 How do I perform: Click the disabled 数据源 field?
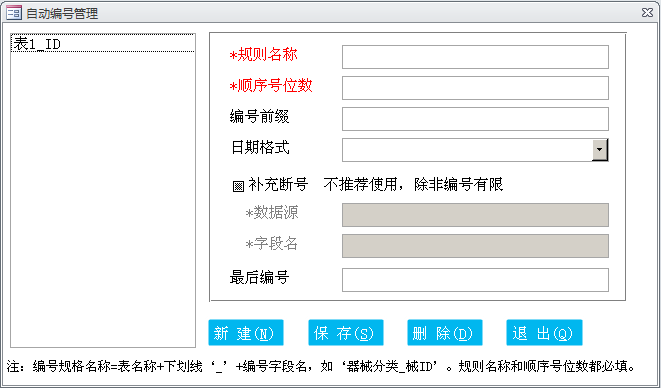coord(475,215)
